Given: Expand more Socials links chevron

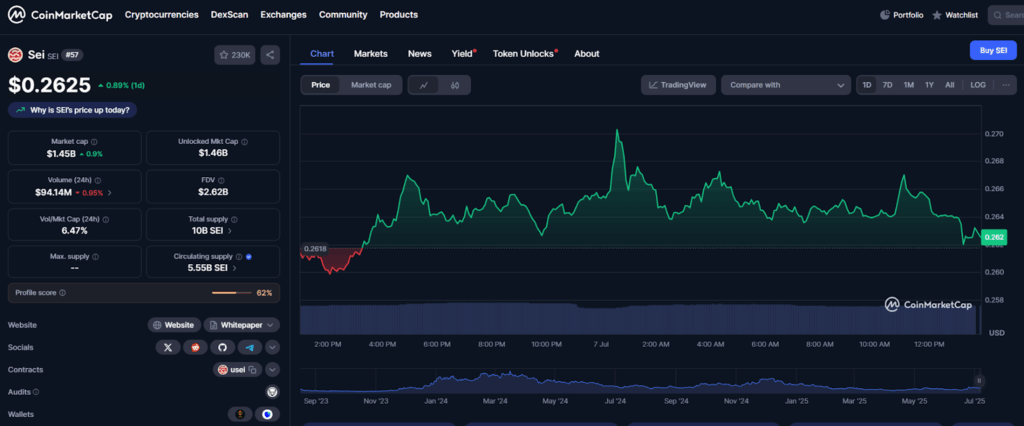Looking at the screenshot, I should point(273,348).
